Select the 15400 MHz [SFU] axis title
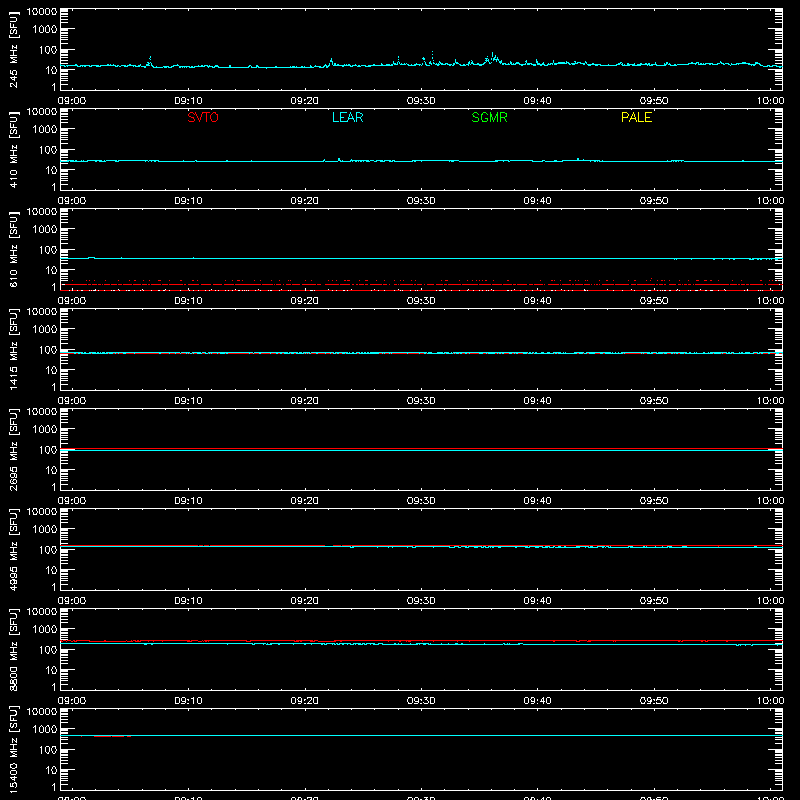800x800 pixels. tap(14, 749)
